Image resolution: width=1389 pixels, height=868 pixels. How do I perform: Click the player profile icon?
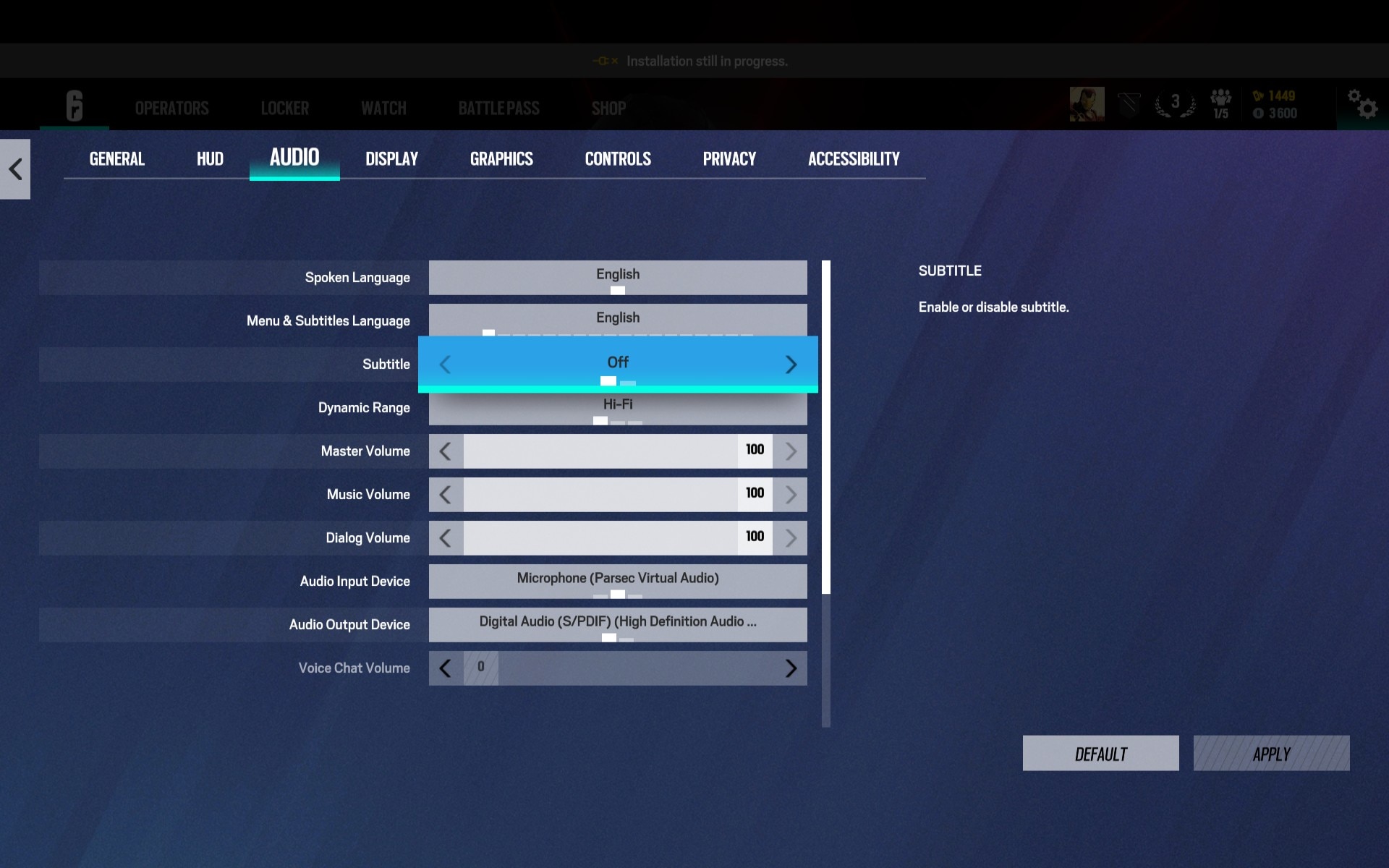[1086, 103]
